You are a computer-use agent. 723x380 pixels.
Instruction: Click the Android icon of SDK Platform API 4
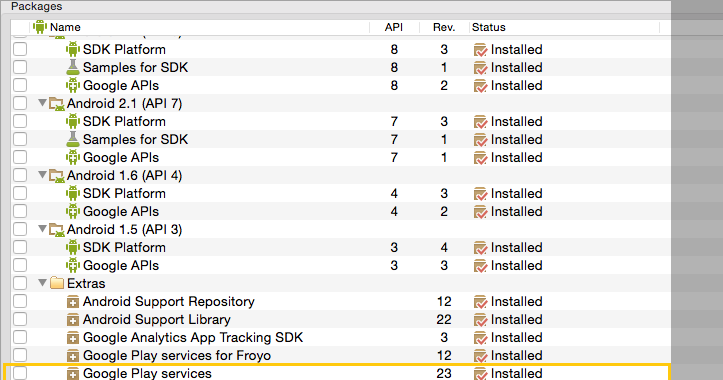[x=72, y=193]
